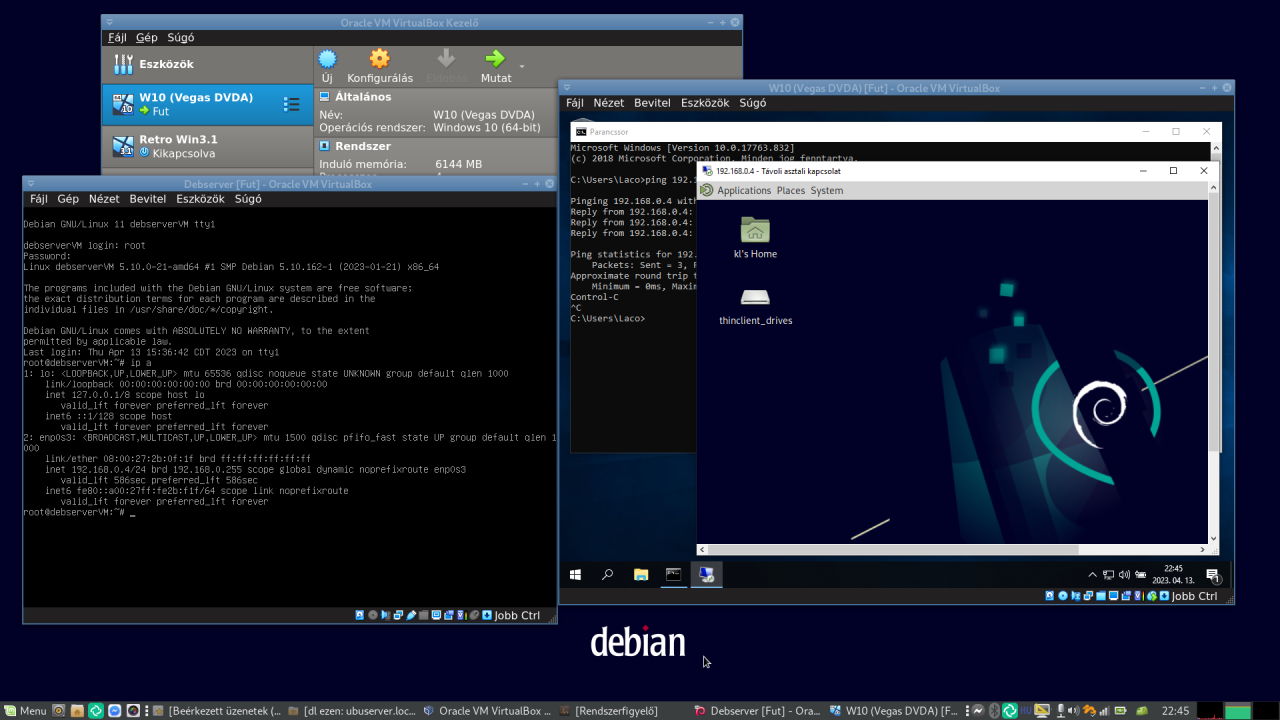Click host volume speaker tray icon
The width and height of the screenshot is (1280, 720).
coord(1073,711)
